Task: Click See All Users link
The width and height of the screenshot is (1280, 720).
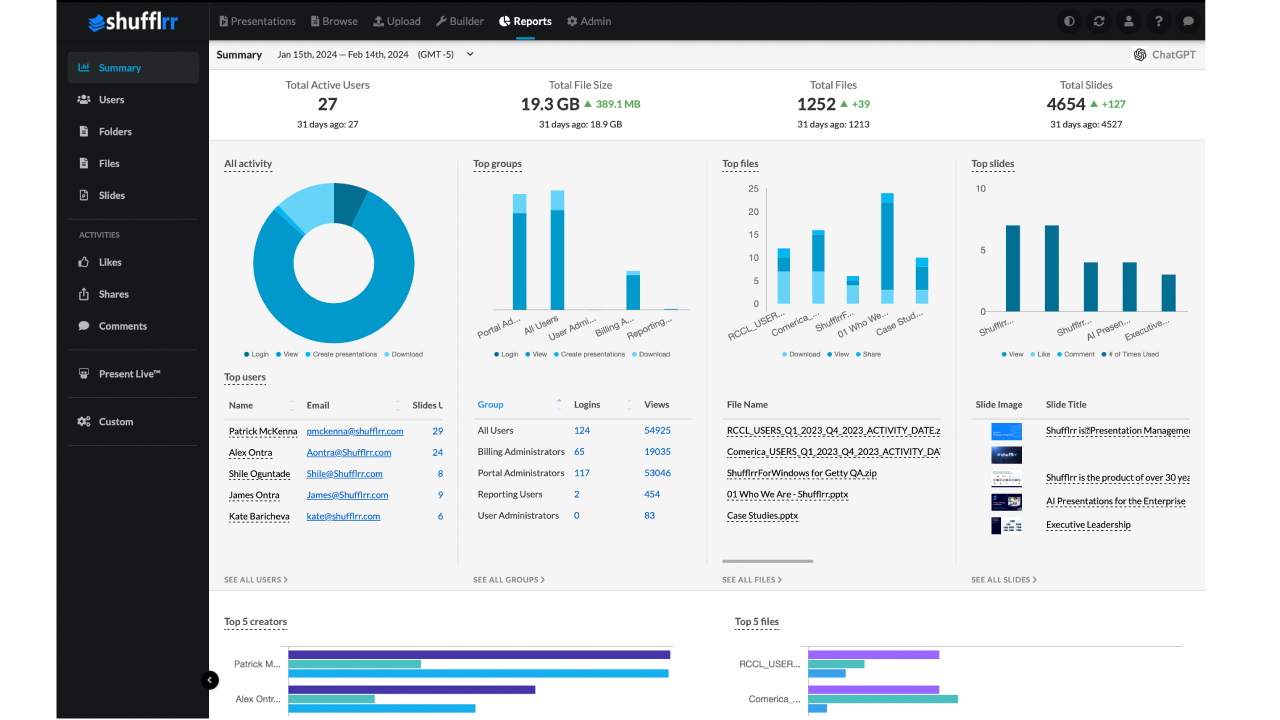Action: 256,580
